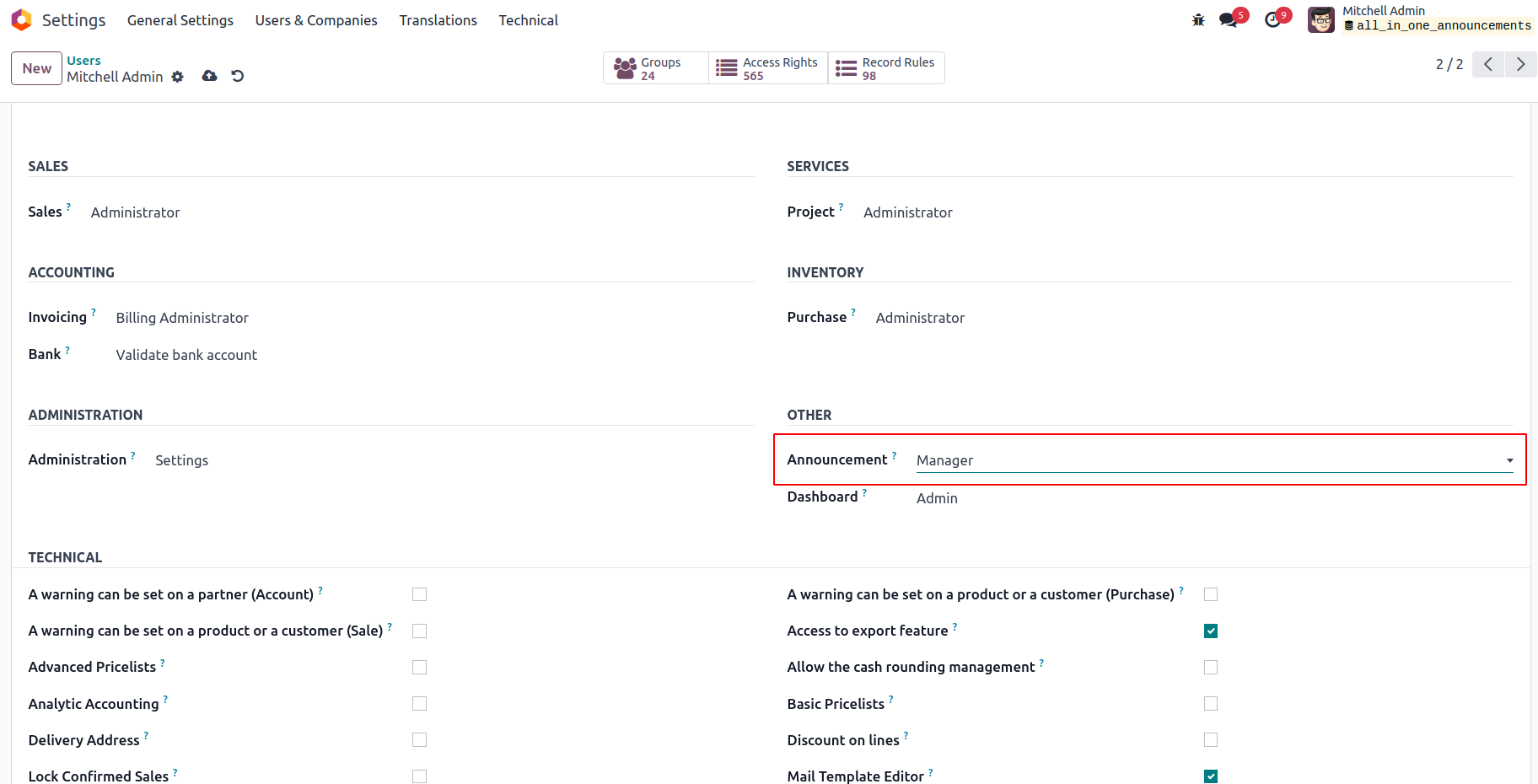Go to the previous record arrow
Image resolution: width=1538 pixels, height=784 pixels.
click(x=1488, y=64)
